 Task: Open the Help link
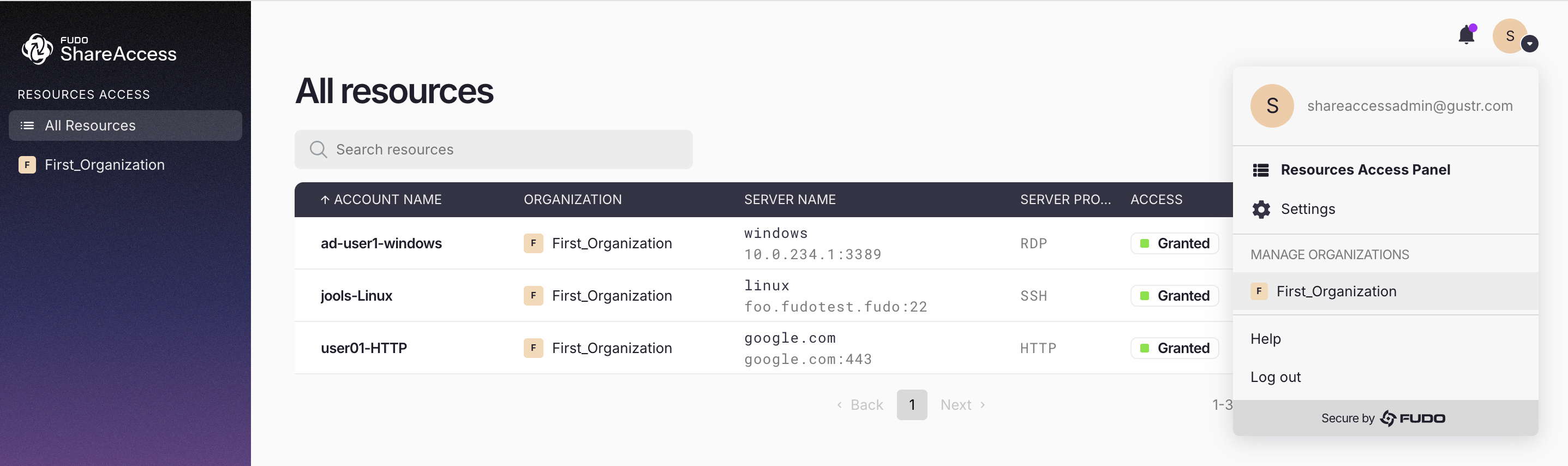1266,339
